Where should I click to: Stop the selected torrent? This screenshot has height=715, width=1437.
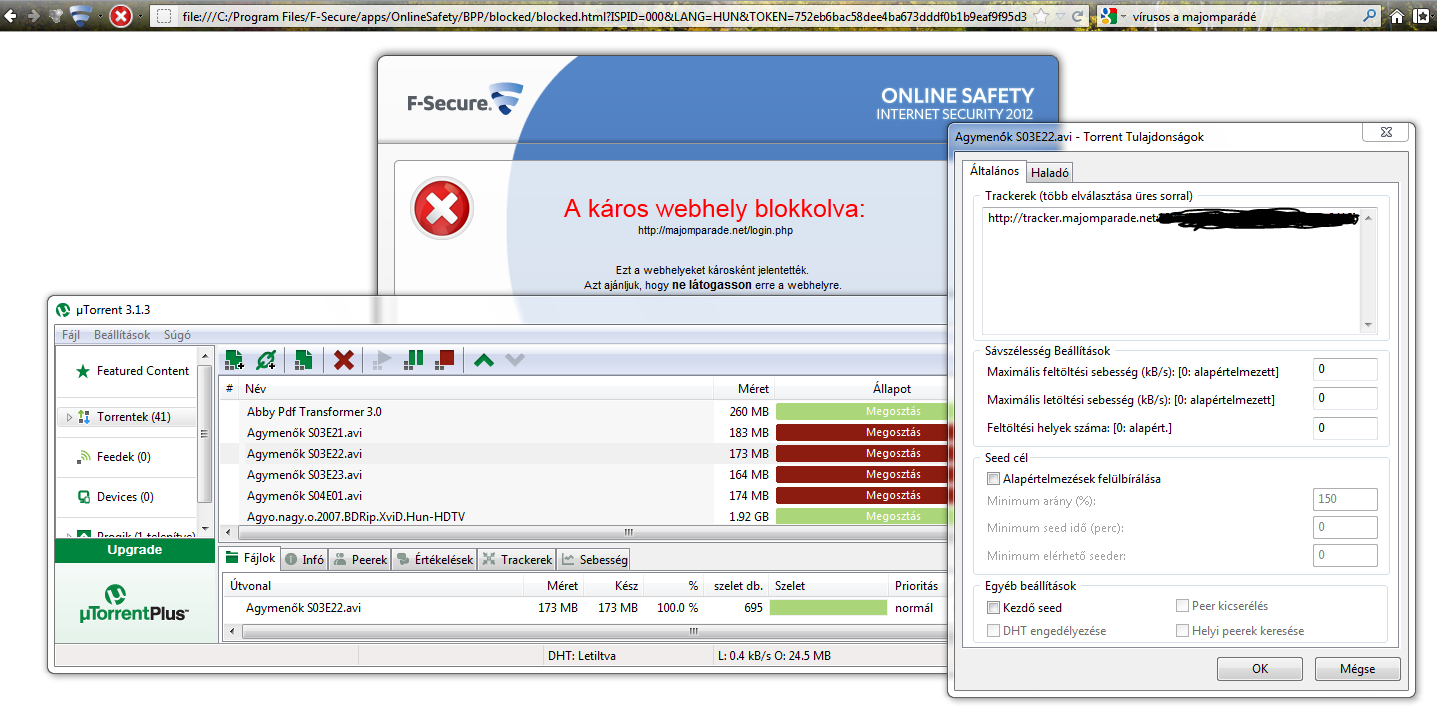[445, 359]
